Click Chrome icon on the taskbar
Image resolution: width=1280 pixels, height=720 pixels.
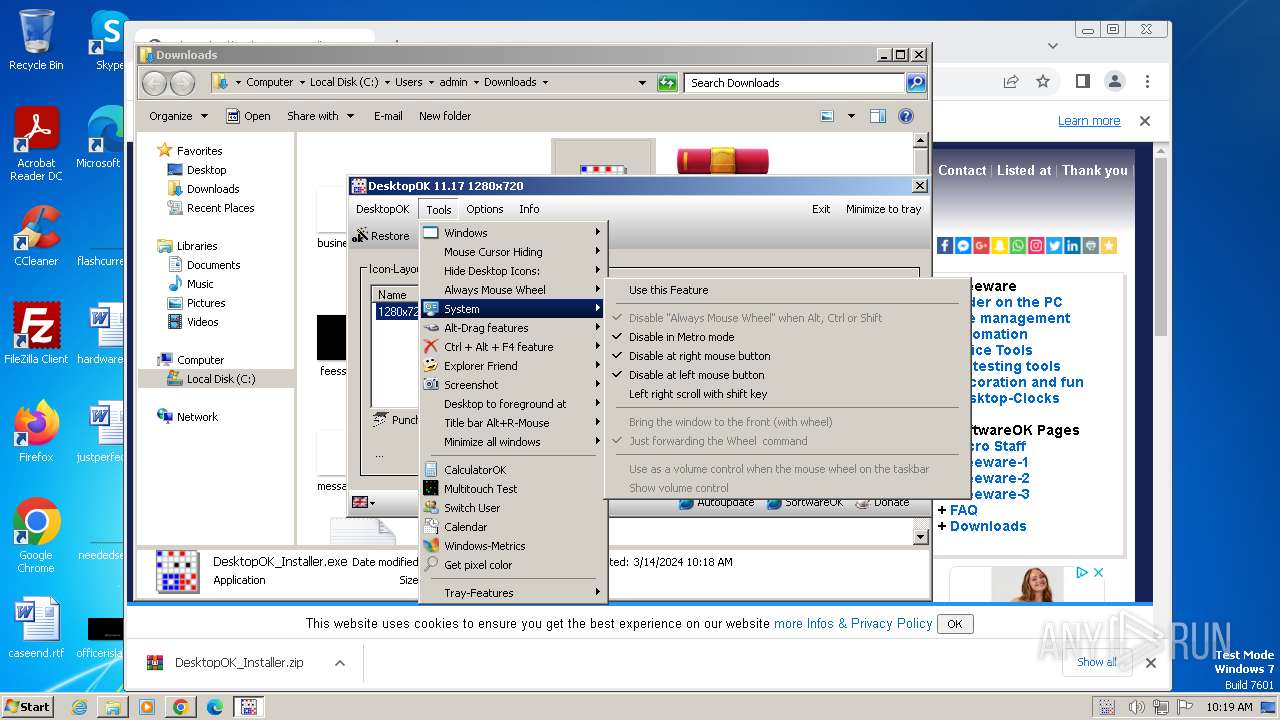coord(181,707)
